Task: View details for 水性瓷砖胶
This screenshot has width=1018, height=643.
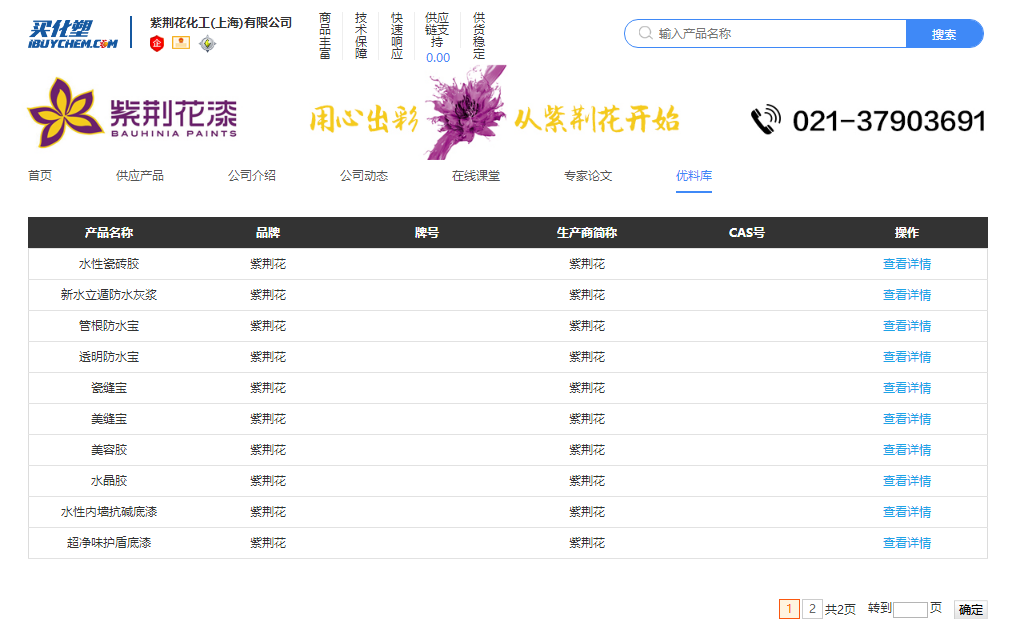Action: pyautogui.click(x=907, y=264)
